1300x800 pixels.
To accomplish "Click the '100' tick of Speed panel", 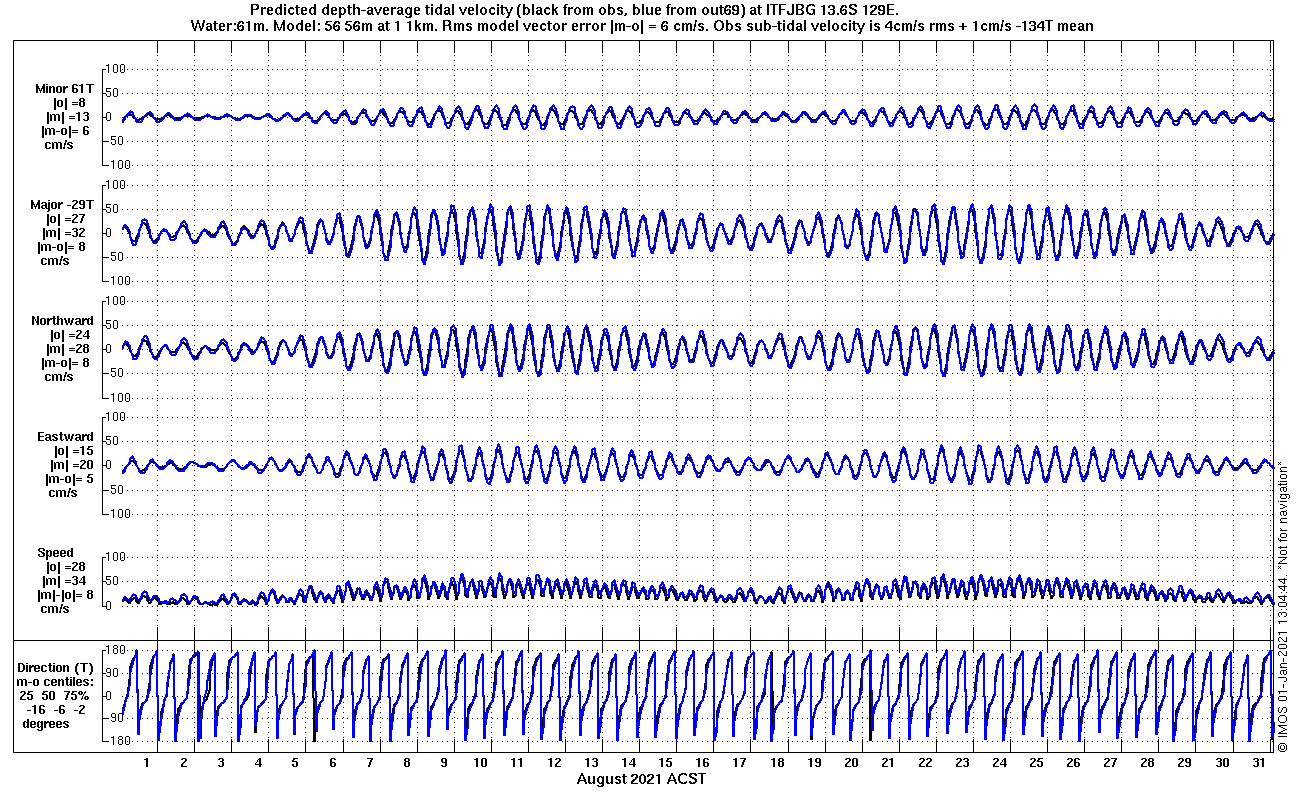I will (114, 557).
